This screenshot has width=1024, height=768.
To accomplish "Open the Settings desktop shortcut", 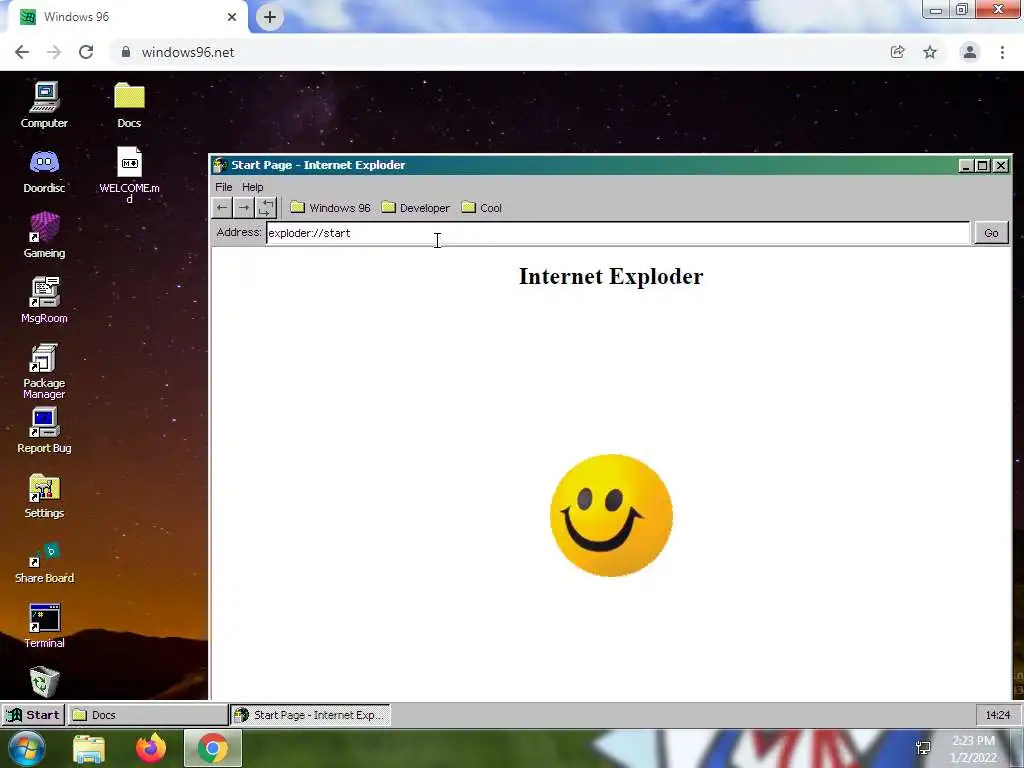I will pyautogui.click(x=44, y=496).
